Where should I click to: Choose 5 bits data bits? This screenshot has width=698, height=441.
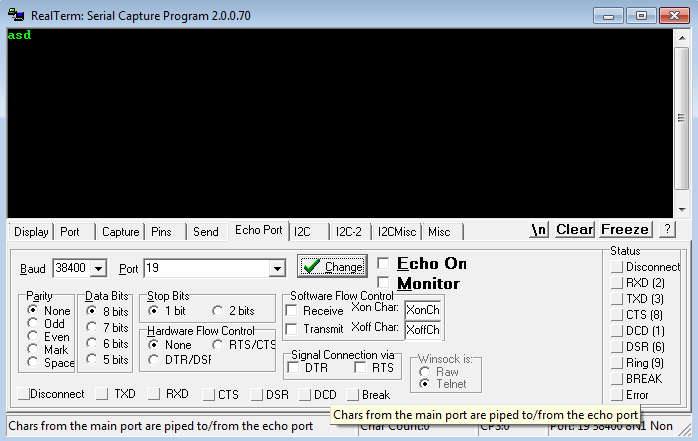91,359
